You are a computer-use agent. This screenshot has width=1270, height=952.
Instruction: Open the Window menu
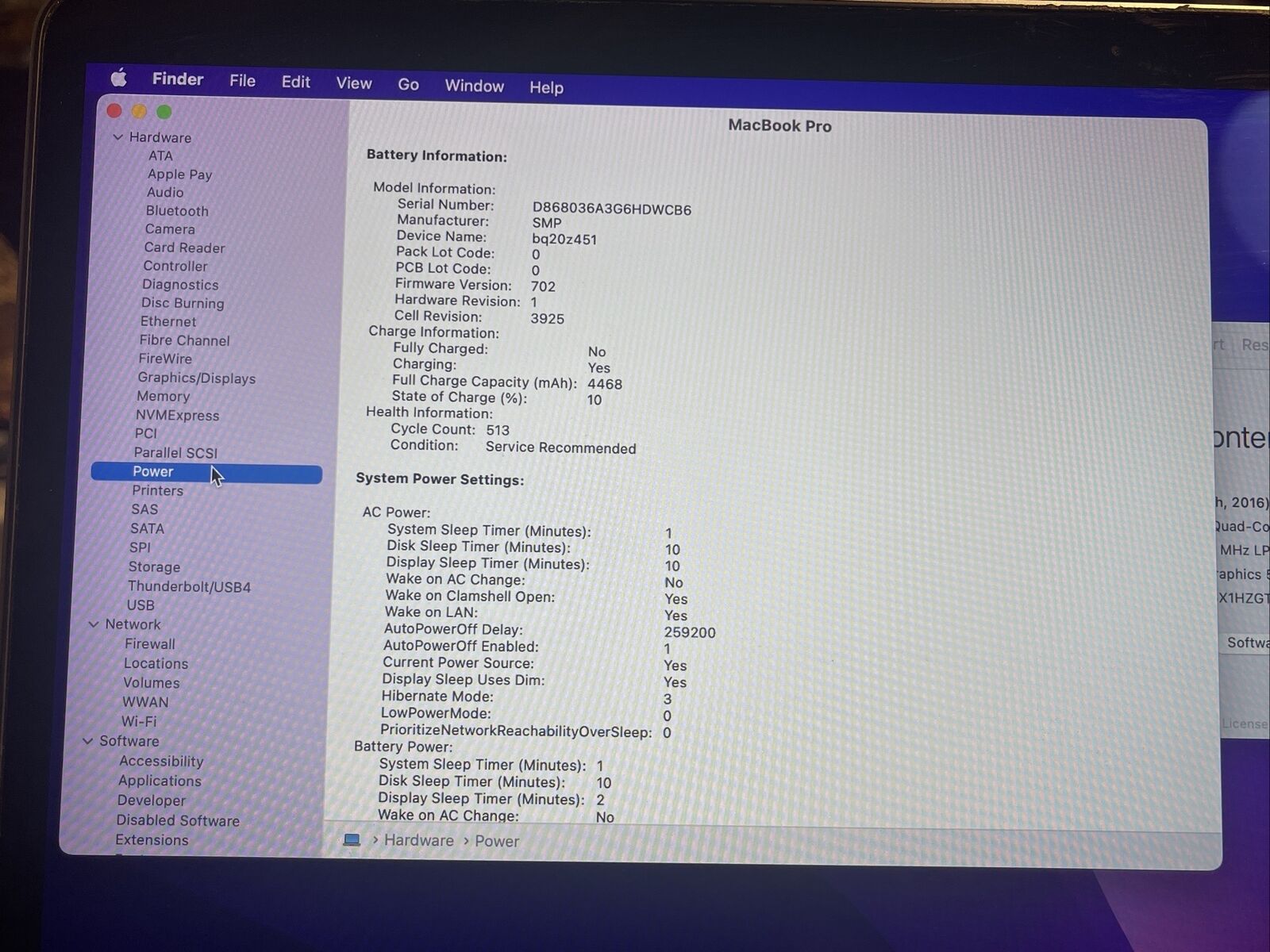pyautogui.click(x=474, y=86)
